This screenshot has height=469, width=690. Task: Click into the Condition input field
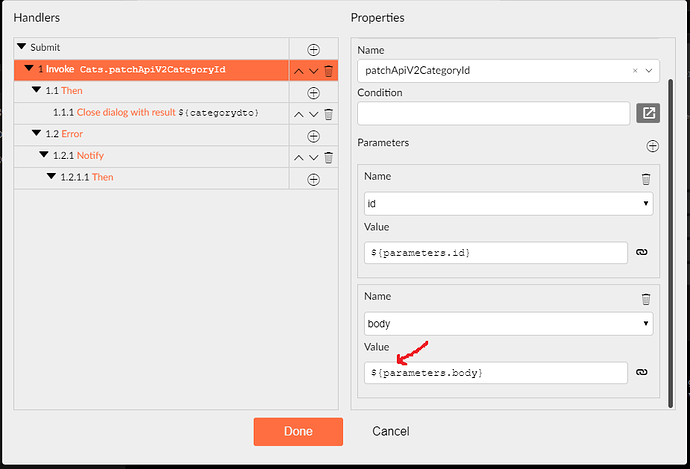(493, 114)
